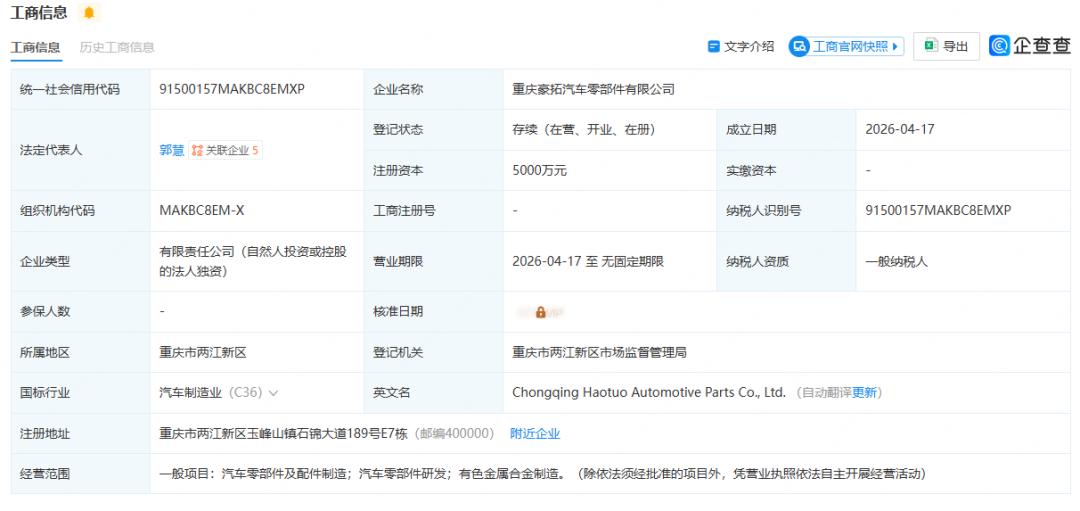The image size is (1080, 511).
Task: Click 重庆市两江新区 in 所属地区 row
Action: 202,353
